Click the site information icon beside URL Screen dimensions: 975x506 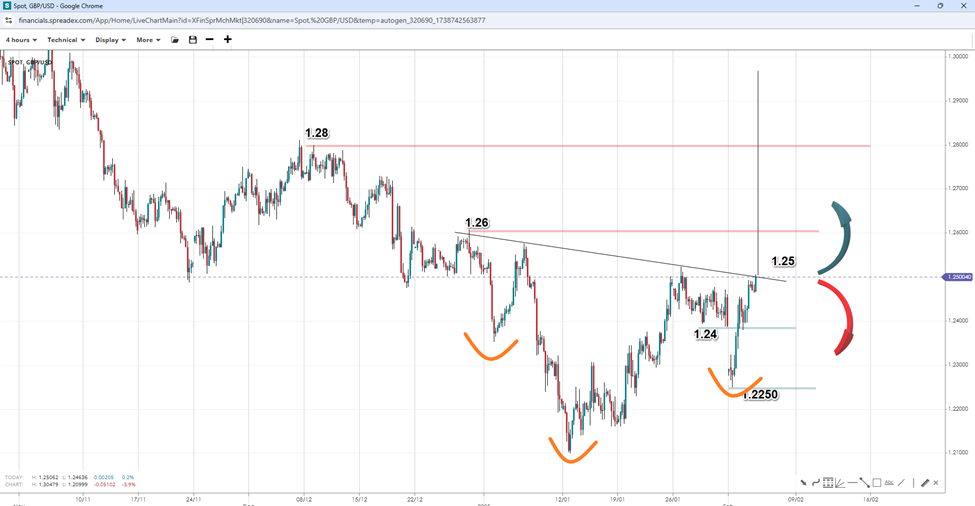(9, 20)
